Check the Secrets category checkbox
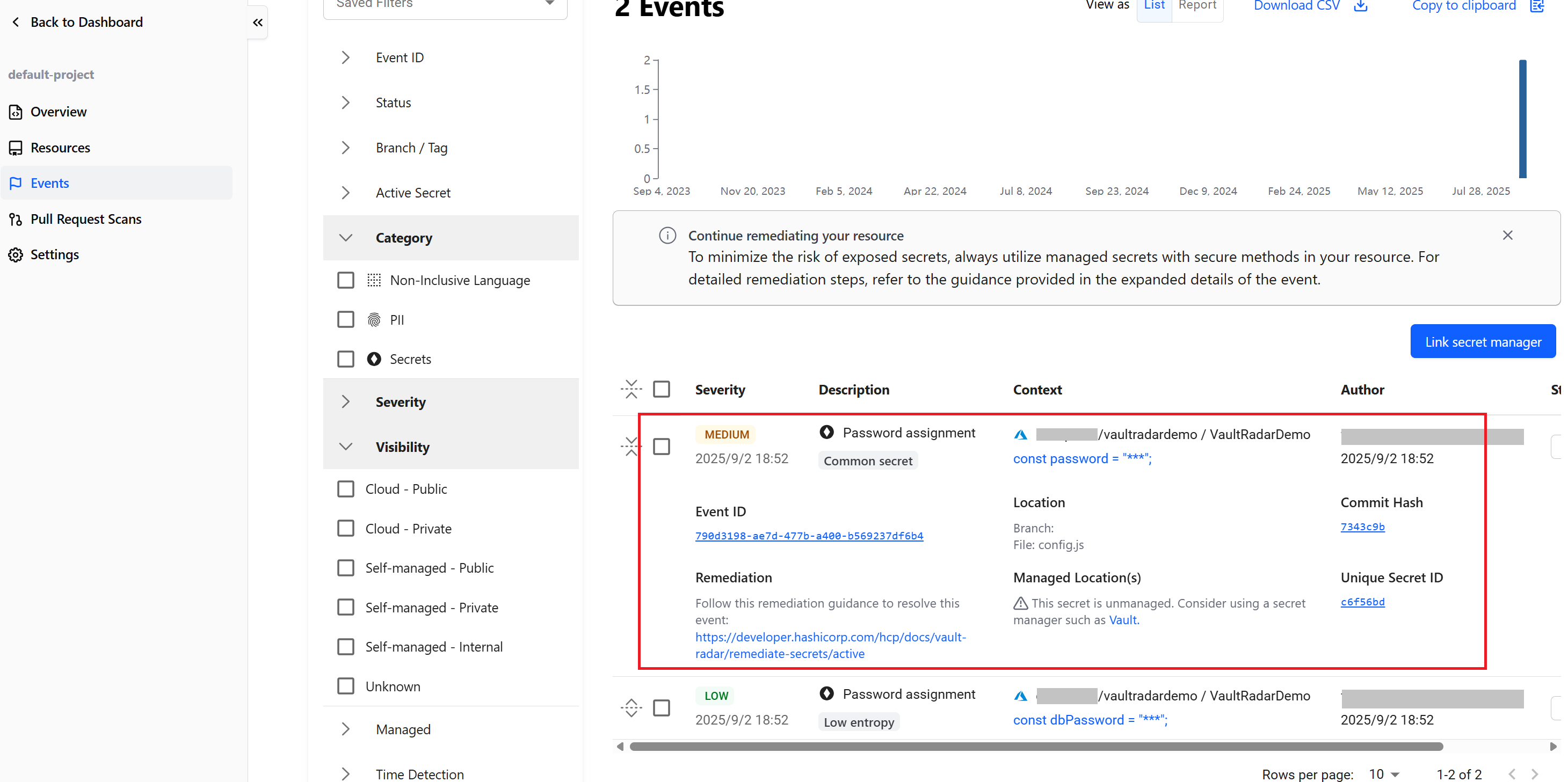This screenshot has height=782, width=1568. (x=346, y=359)
